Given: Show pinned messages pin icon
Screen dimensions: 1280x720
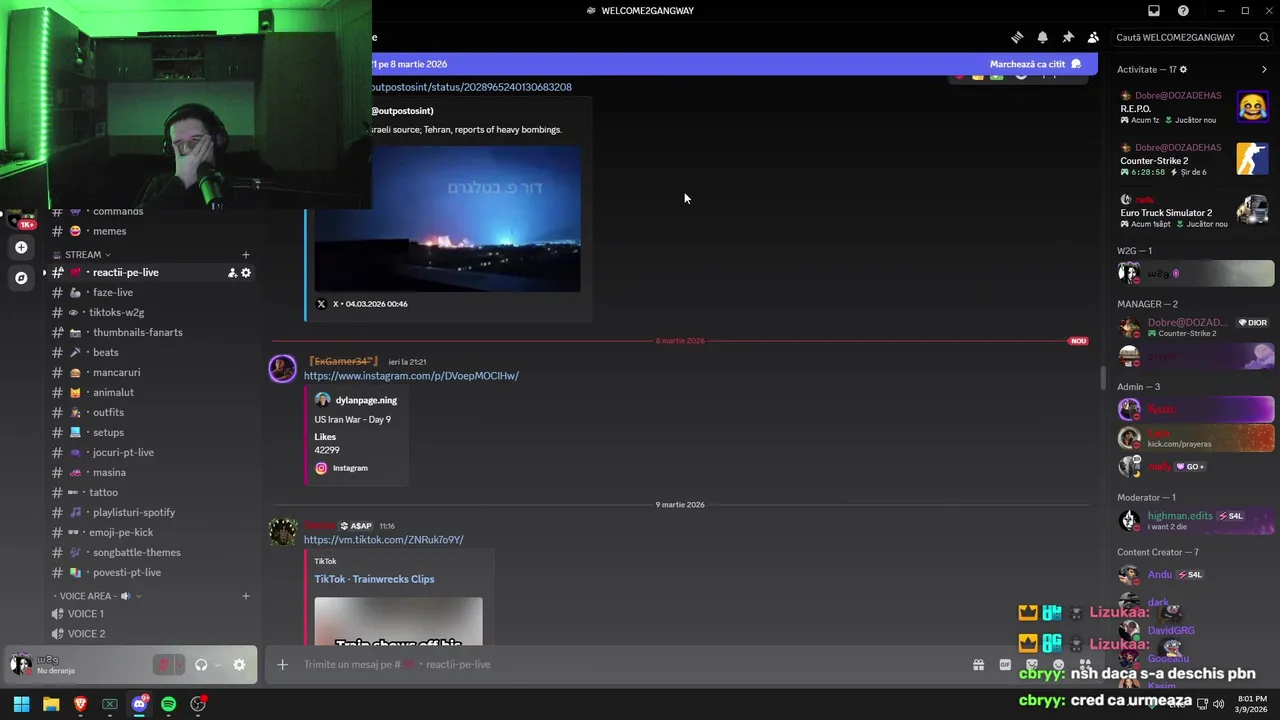Looking at the screenshot, I should click(x=1068, y=37).
